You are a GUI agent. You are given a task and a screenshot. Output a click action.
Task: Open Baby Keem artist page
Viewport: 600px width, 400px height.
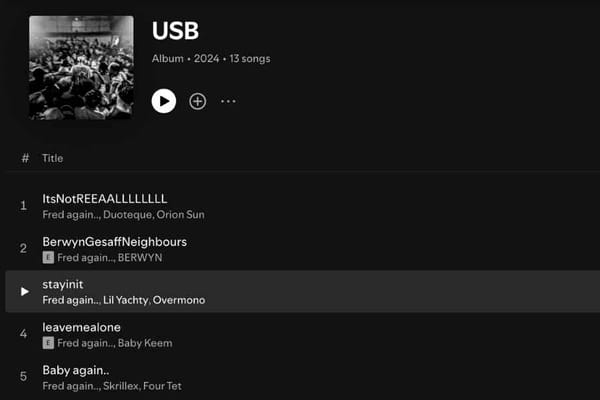145,343
